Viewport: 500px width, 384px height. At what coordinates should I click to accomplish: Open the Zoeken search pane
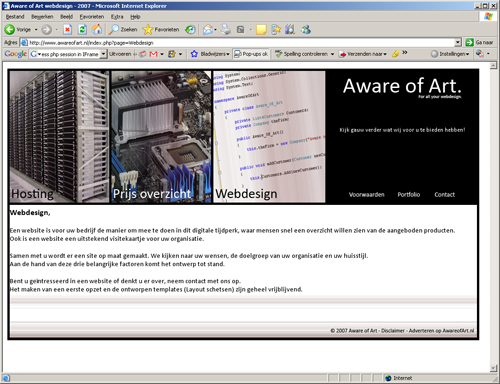click(x=123, y=30)
